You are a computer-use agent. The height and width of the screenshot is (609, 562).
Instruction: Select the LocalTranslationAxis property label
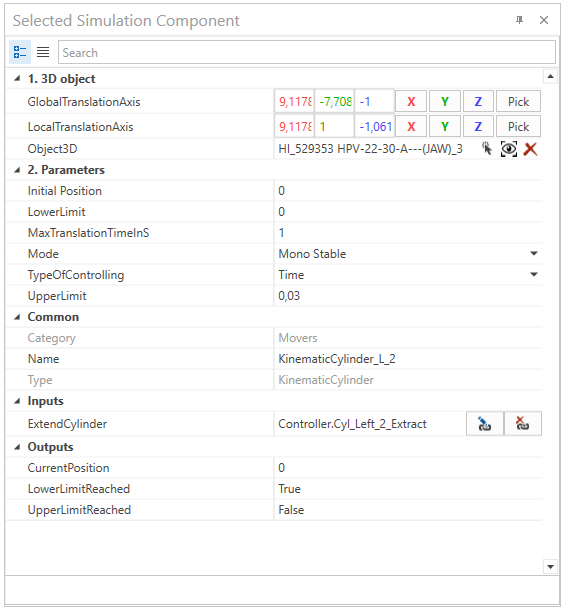pos(80,127)
